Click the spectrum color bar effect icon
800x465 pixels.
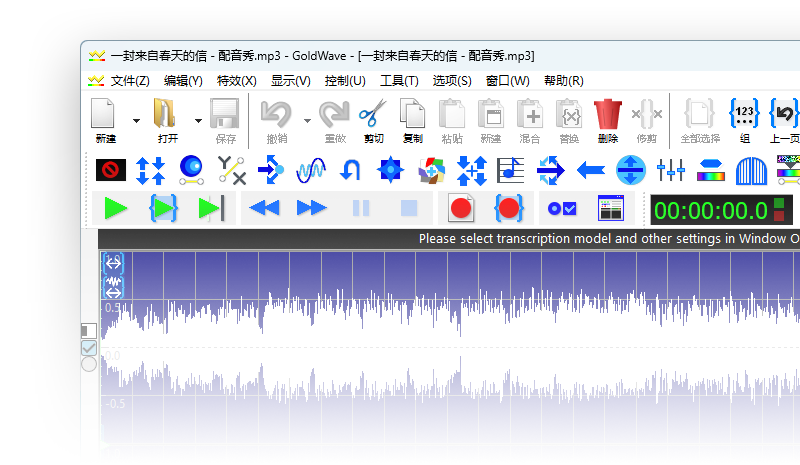[710, 170]
